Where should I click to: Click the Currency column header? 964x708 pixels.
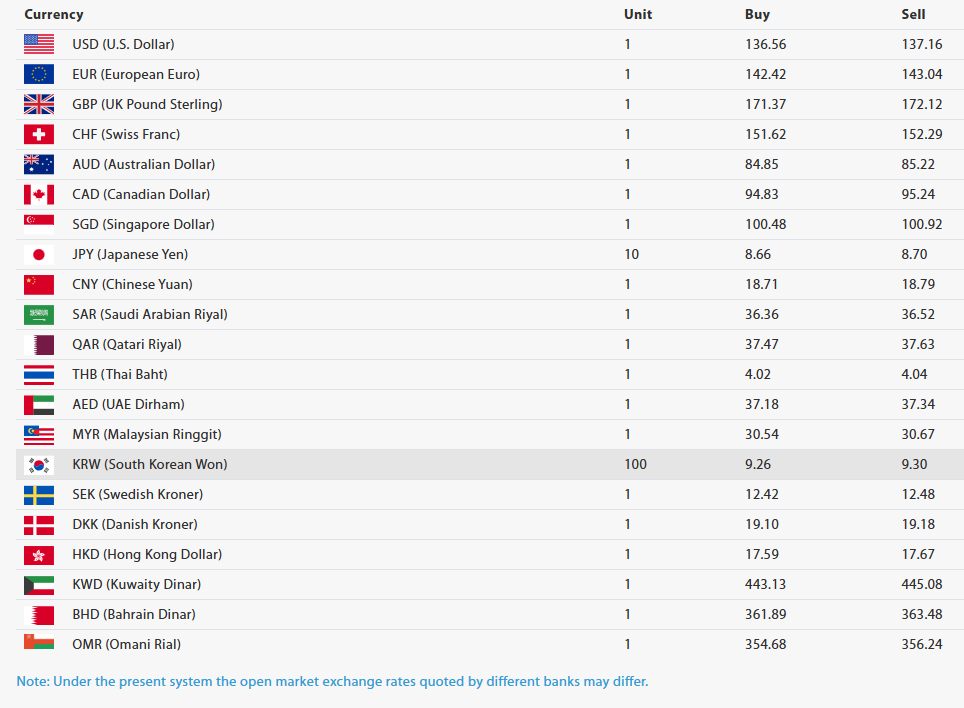click(x=53, y=15)
